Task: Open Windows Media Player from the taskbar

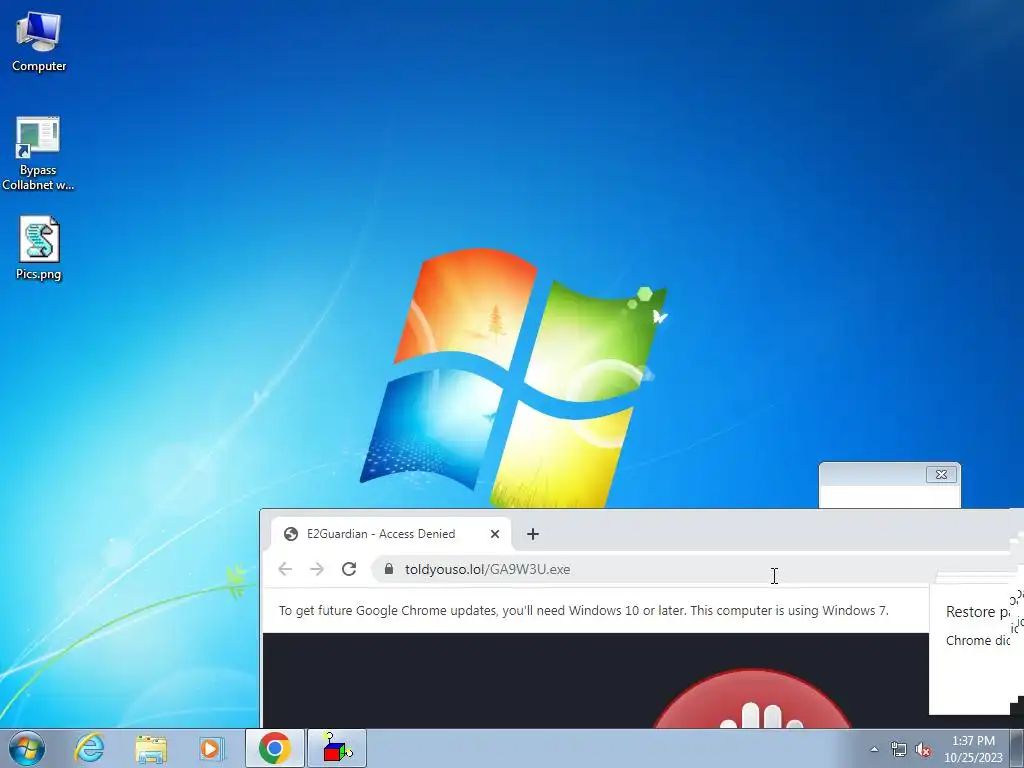Action: 211,748
